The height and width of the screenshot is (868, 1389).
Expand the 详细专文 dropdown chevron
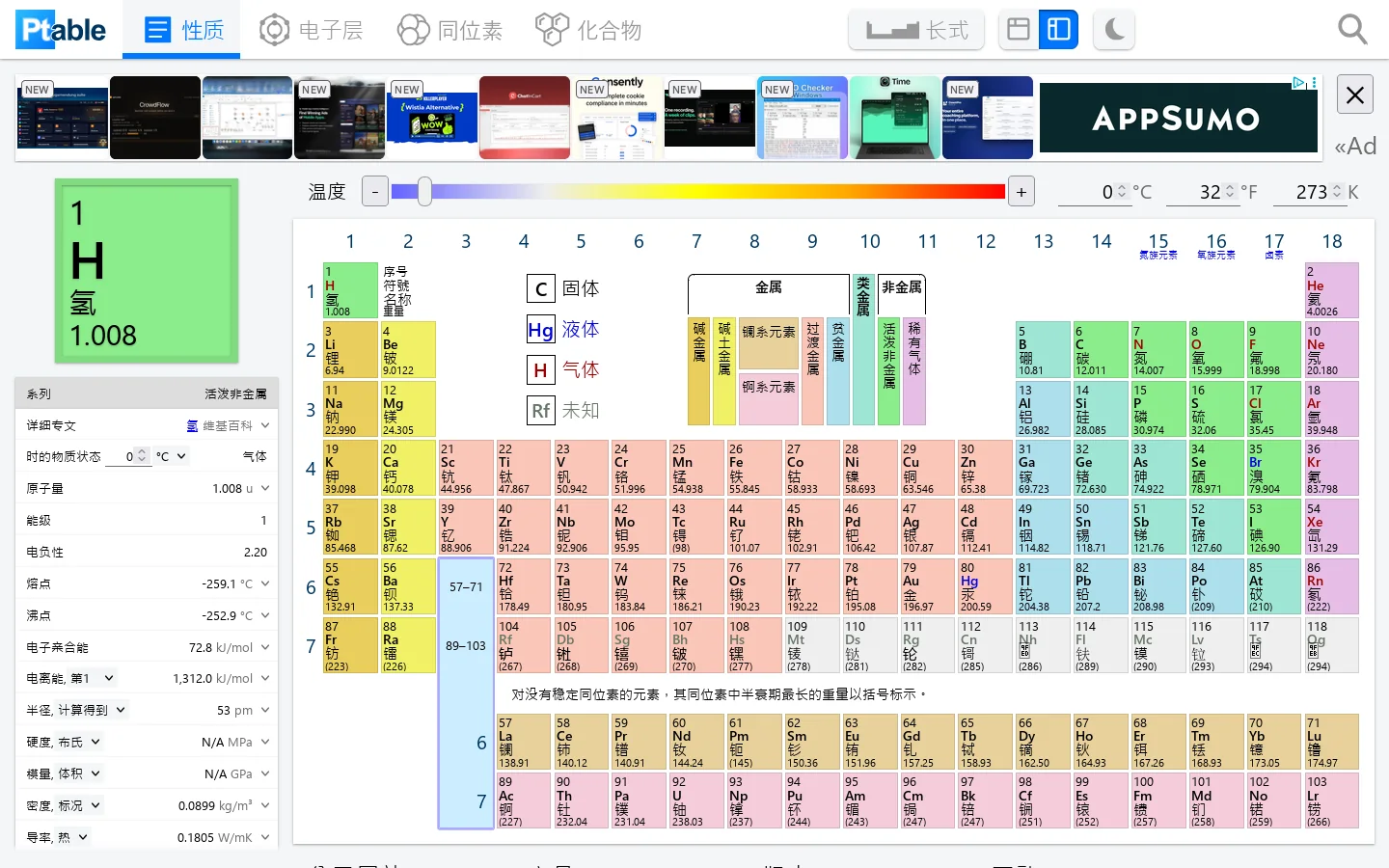pos(265,425)
